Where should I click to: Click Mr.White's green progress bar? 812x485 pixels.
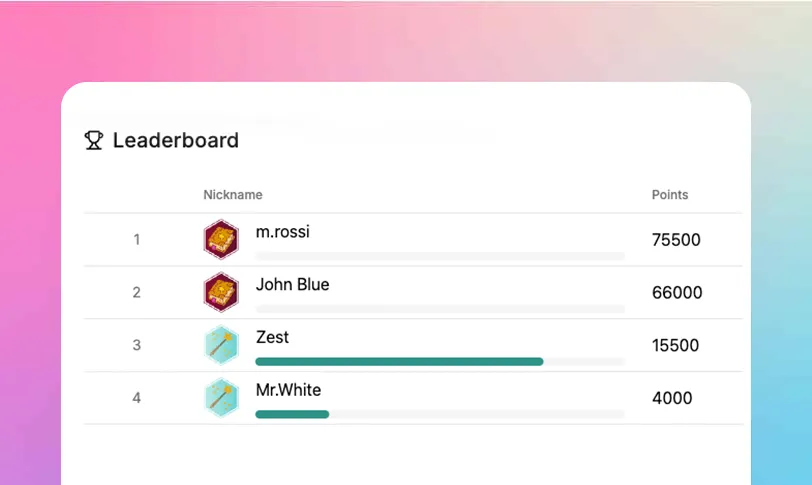point(292,414)
